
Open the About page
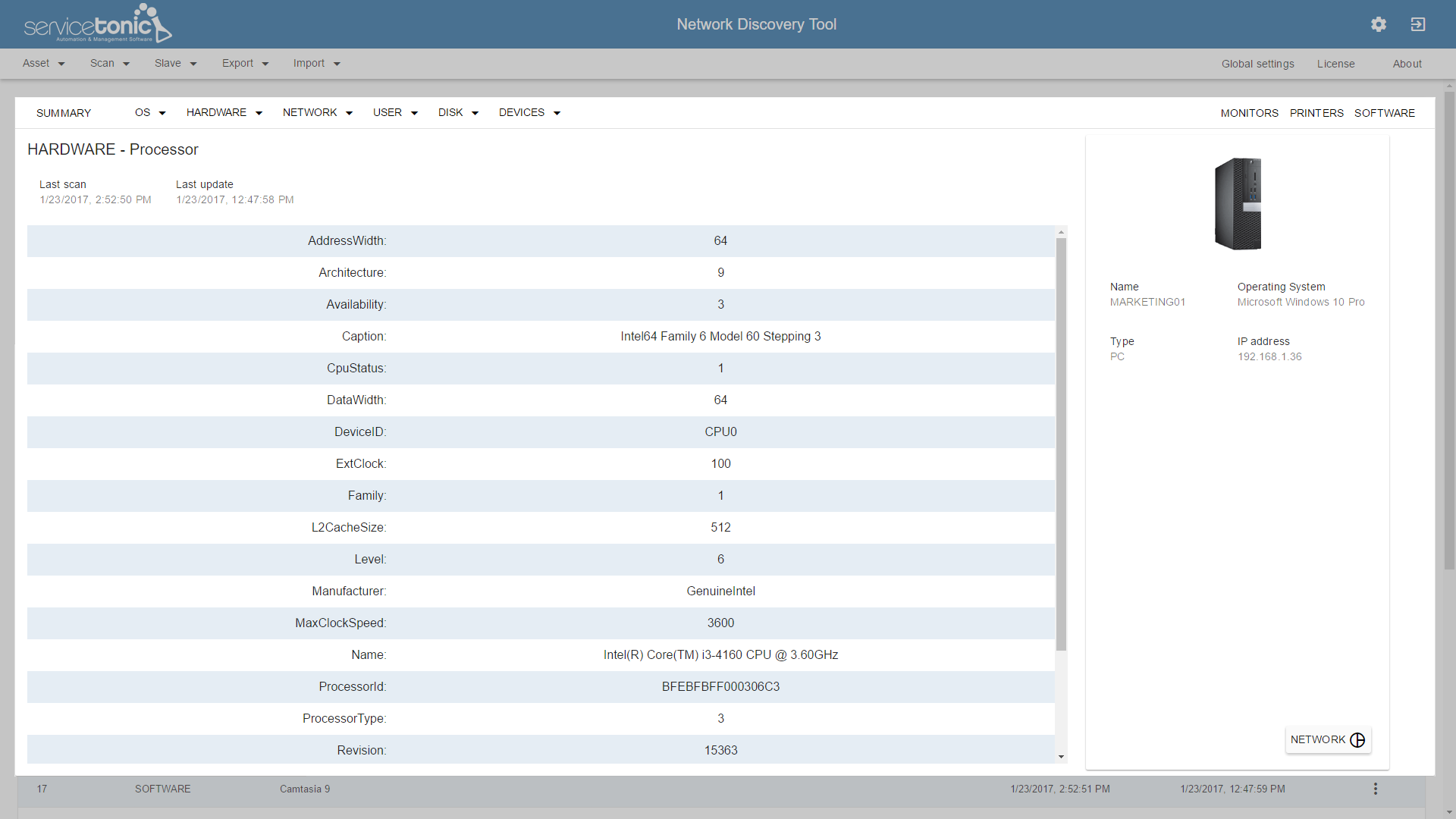1407,64
